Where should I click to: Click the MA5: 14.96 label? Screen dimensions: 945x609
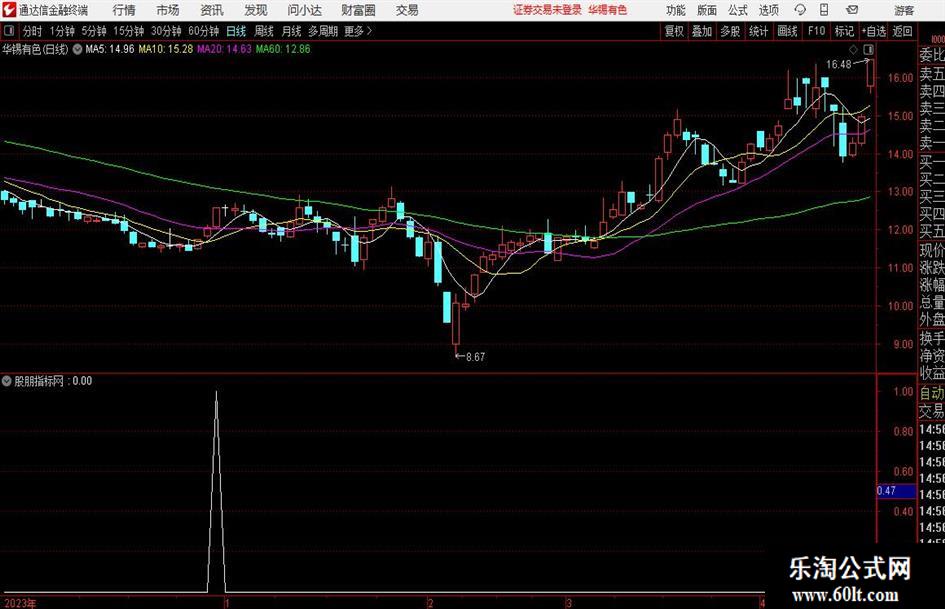point(110,49)
